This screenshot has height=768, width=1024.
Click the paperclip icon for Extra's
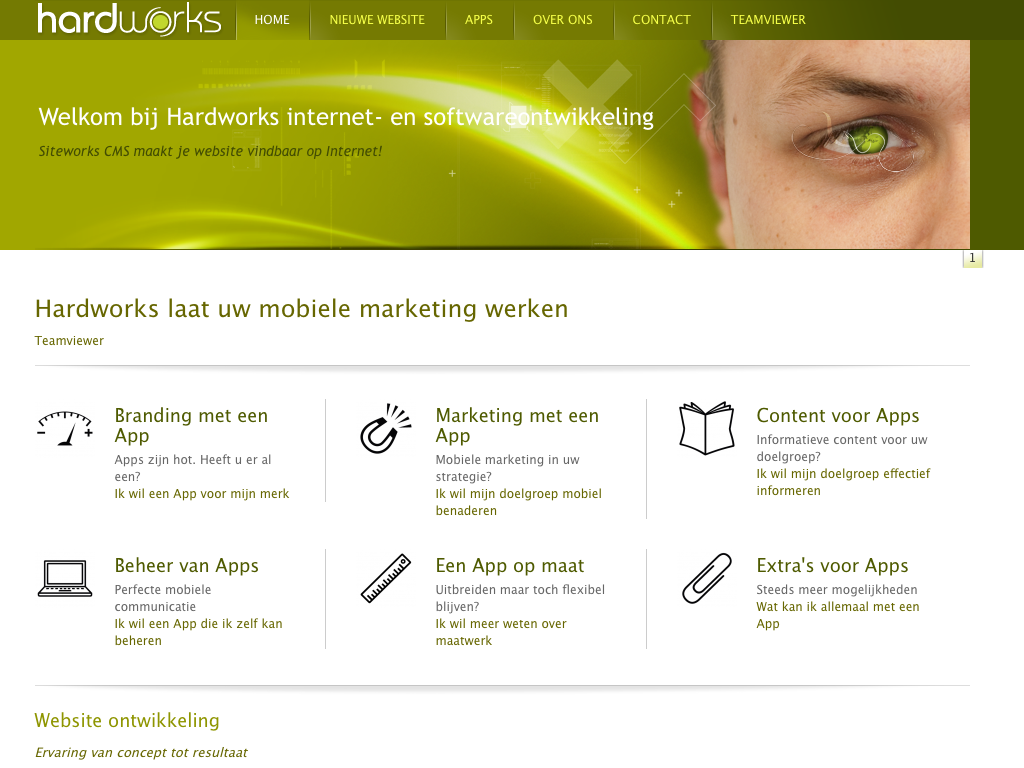[x=707, y=579]
